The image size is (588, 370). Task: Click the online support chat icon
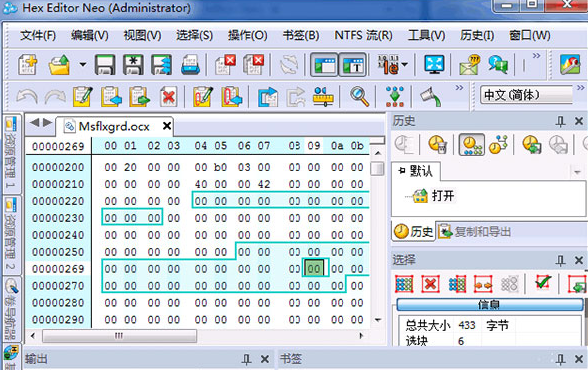point(498,64)
